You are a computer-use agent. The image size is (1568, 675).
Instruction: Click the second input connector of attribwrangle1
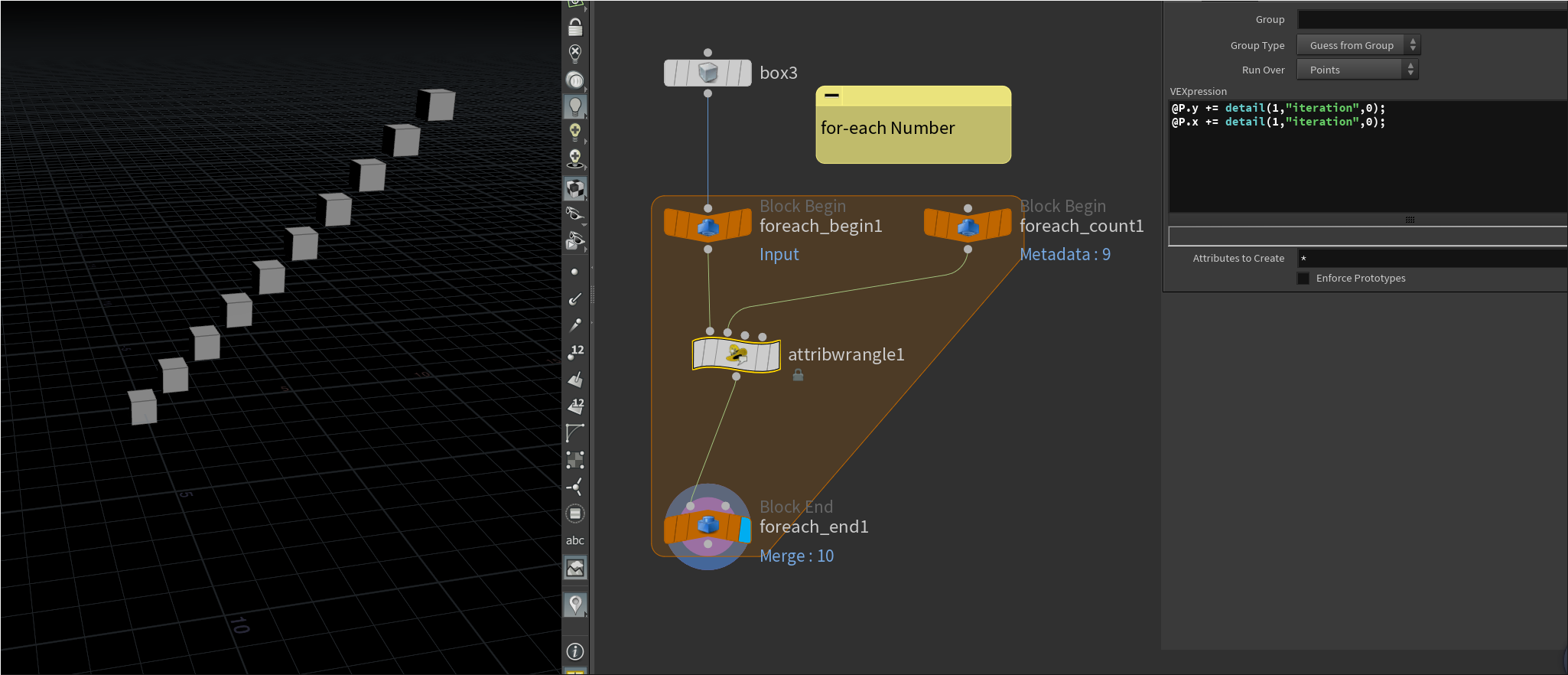(727, 332)
